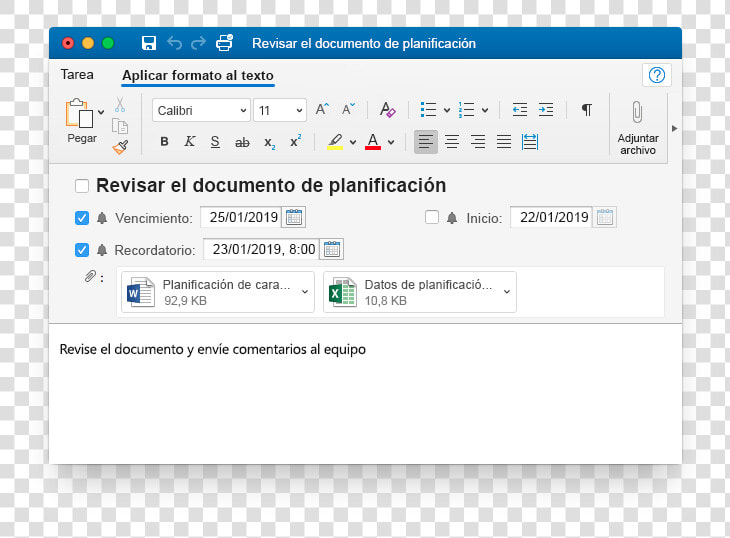Justify the text

tap(504, 141)
